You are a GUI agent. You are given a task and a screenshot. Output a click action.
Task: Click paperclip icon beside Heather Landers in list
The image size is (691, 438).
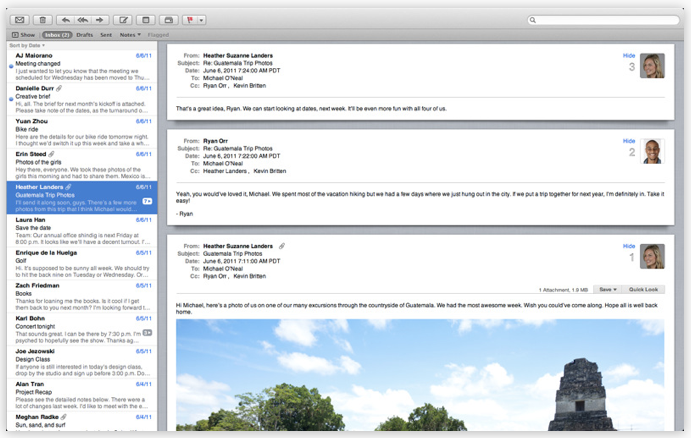pyautogui.click(x=68, y=187)
